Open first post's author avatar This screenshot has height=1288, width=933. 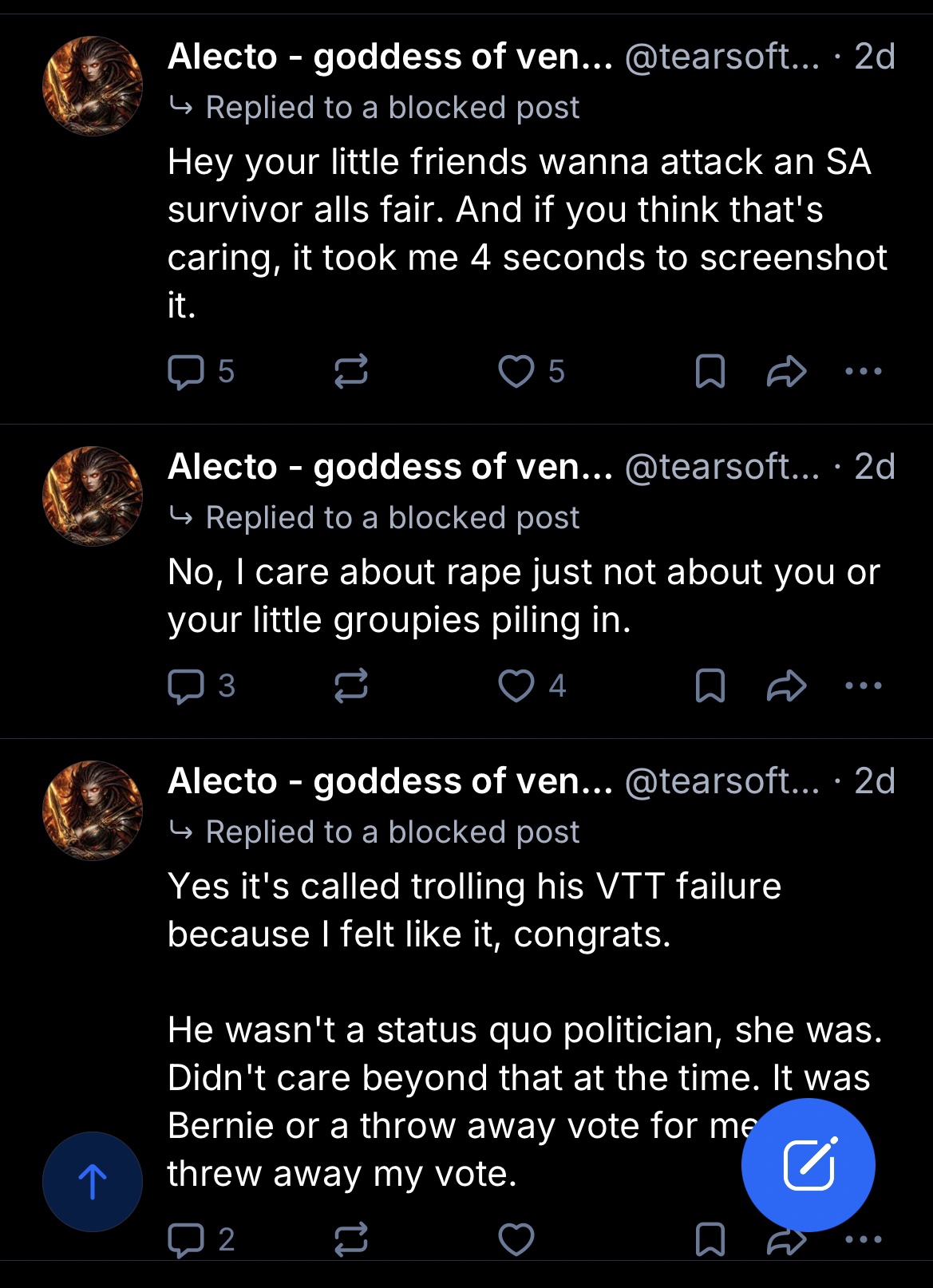(93, 86)
